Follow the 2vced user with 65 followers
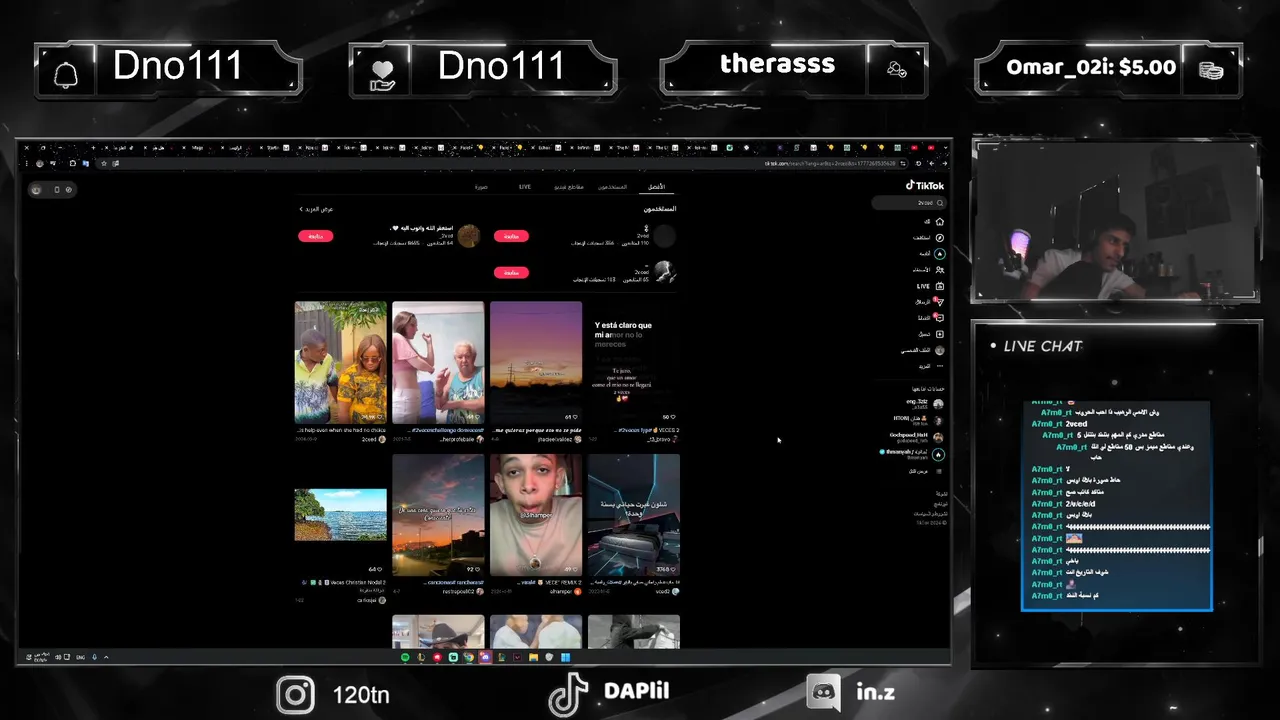The image size is (1280, 720). coord(511,272)
